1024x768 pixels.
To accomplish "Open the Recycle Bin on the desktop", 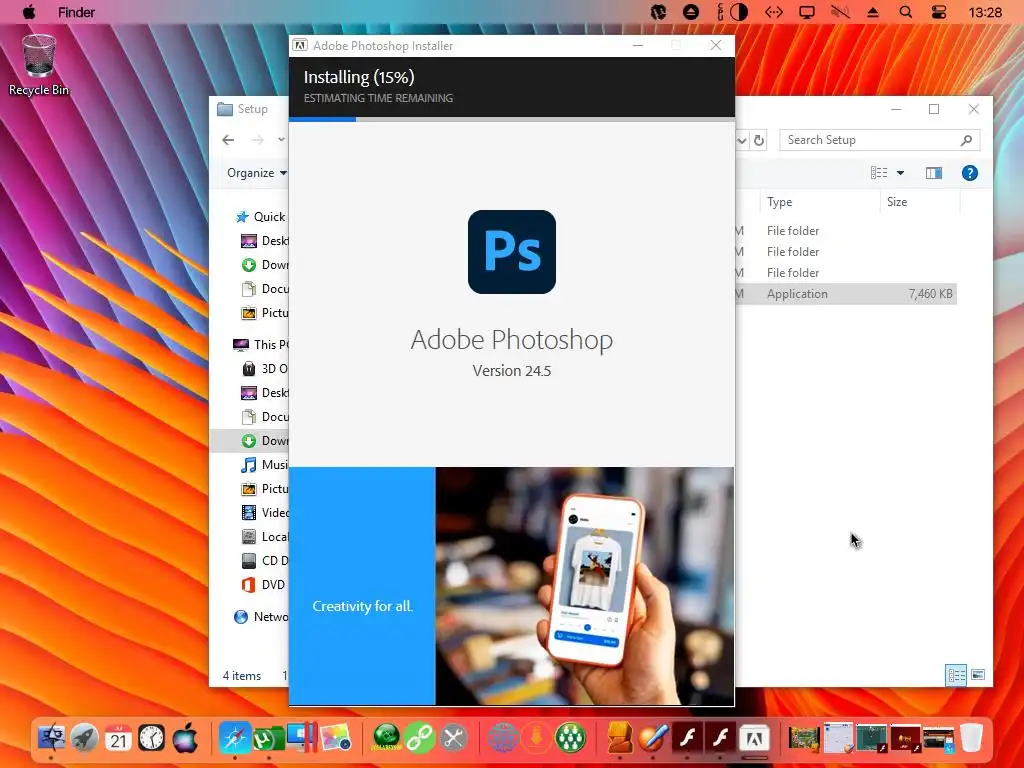I will click(x=39, y=65).
